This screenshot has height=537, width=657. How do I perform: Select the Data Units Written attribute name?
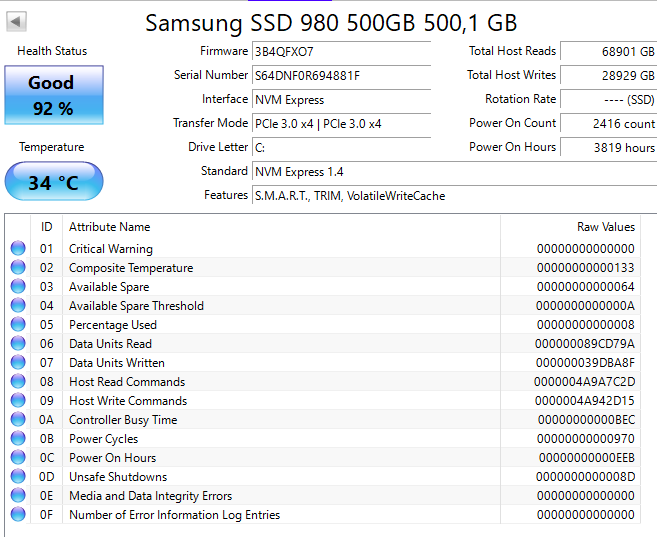[x=116, y=363]
